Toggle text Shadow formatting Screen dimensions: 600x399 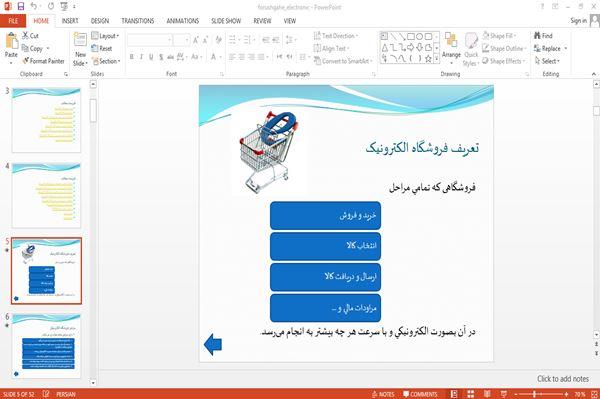coord(161,57)
